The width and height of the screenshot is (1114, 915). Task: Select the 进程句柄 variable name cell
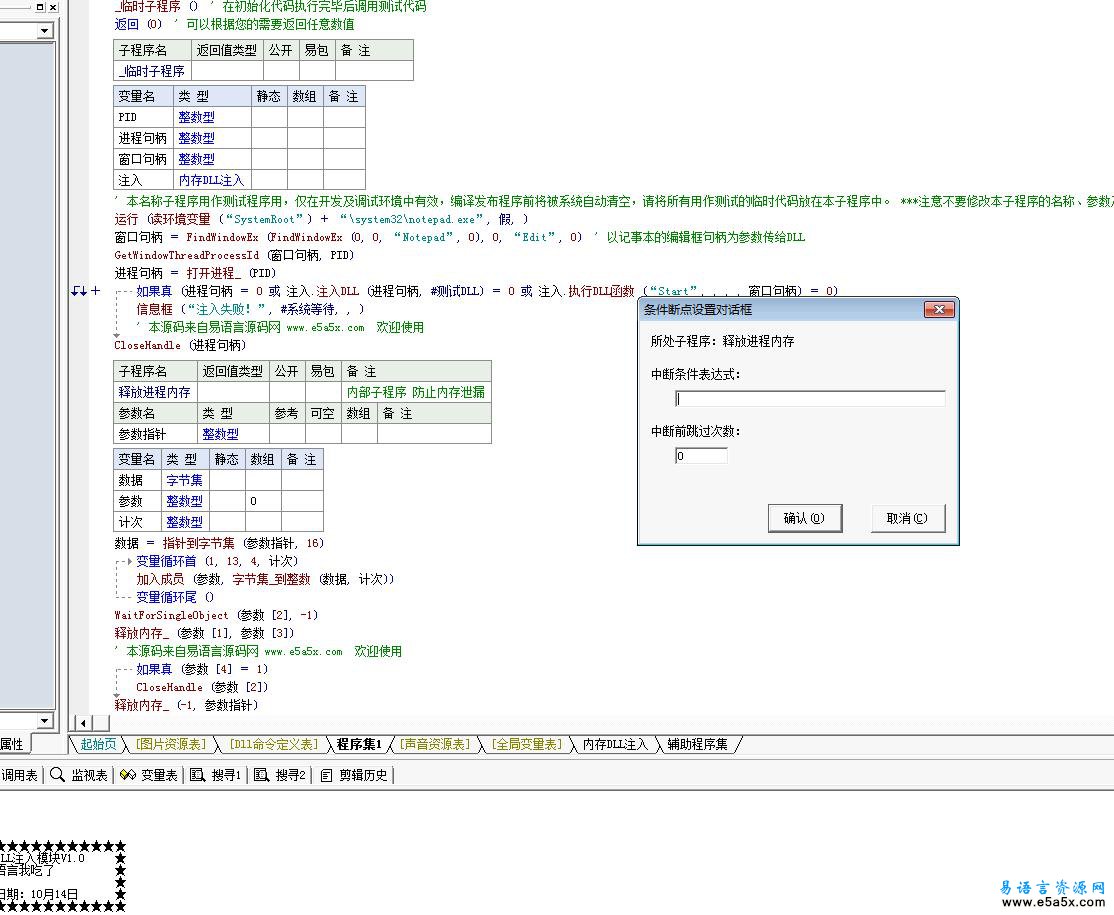[x=144, y=138]
